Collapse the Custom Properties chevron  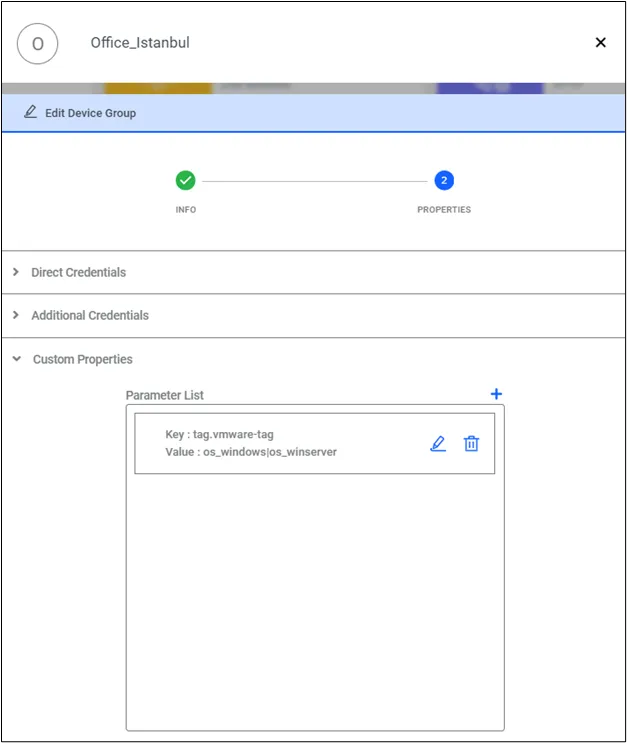[x=17, y=359]
